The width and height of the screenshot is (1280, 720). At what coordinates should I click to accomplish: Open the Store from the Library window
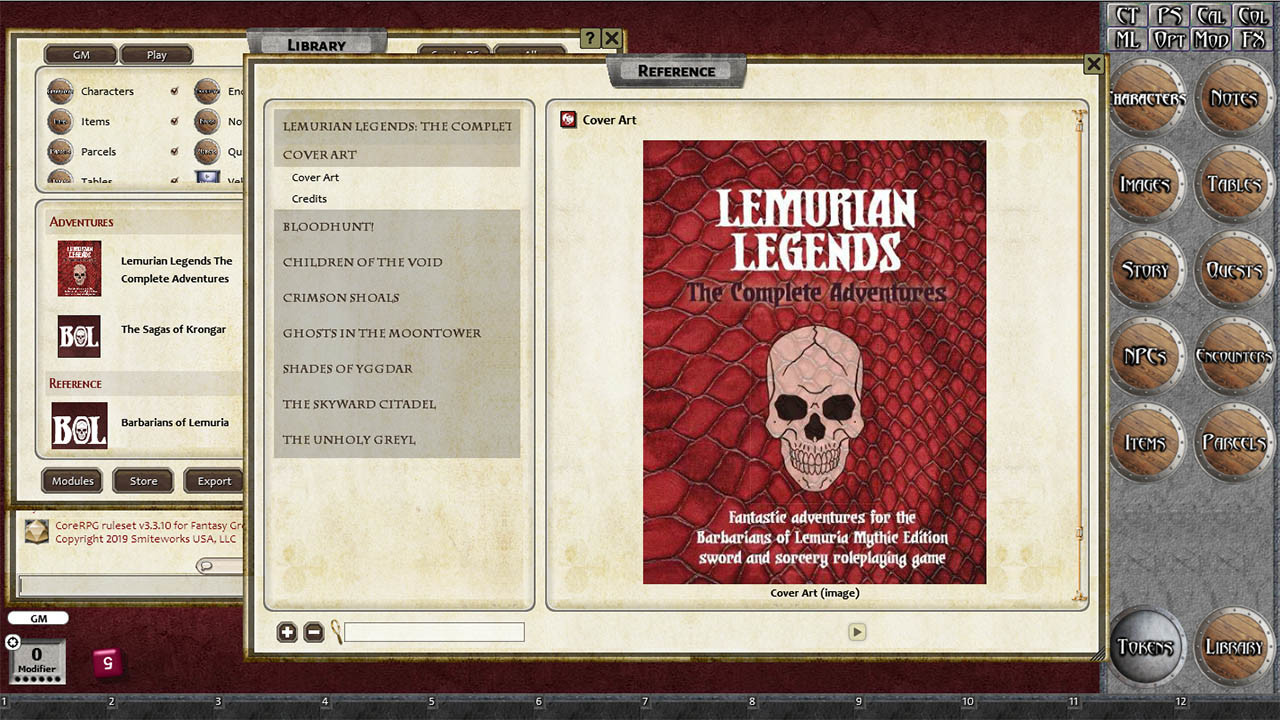point(142,481)
